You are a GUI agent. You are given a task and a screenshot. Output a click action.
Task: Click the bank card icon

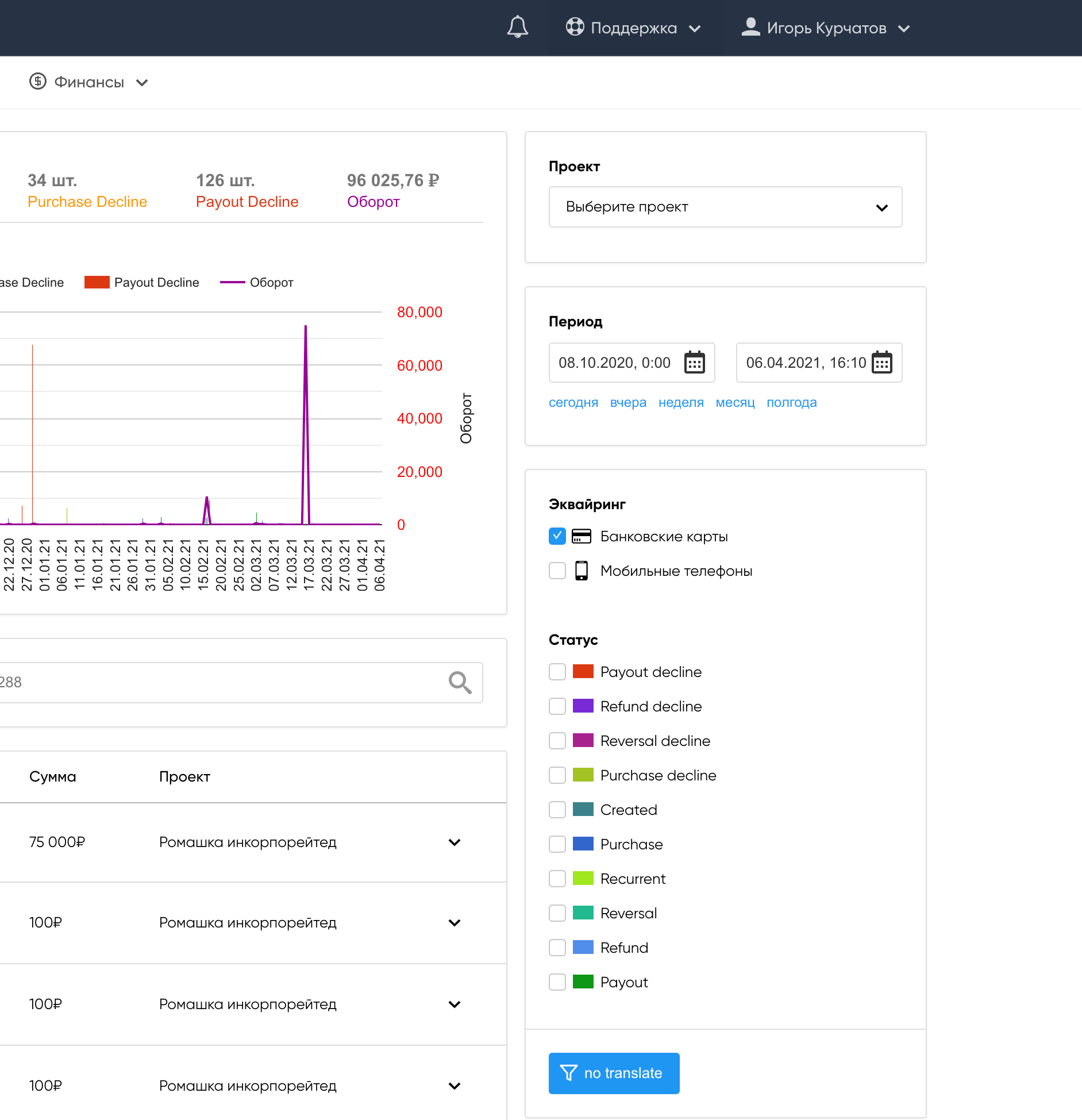pyautogui.click(x=582, y=536)
